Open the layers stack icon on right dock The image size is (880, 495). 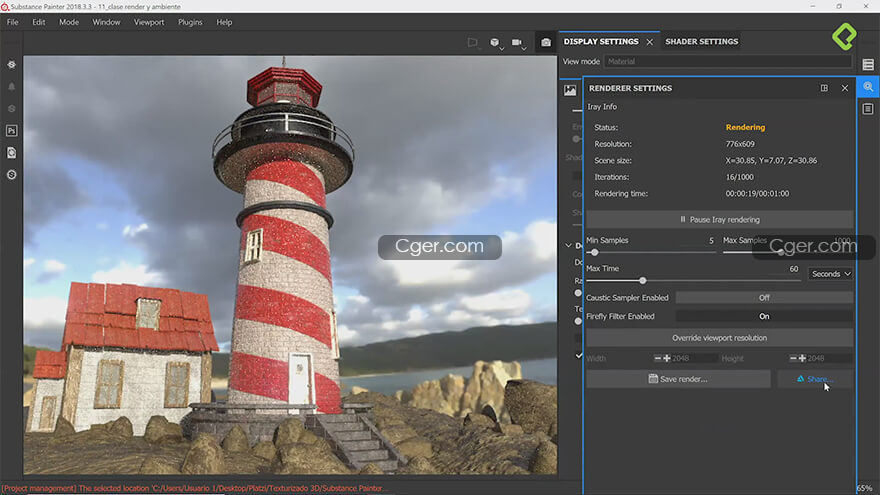[868, 65]
